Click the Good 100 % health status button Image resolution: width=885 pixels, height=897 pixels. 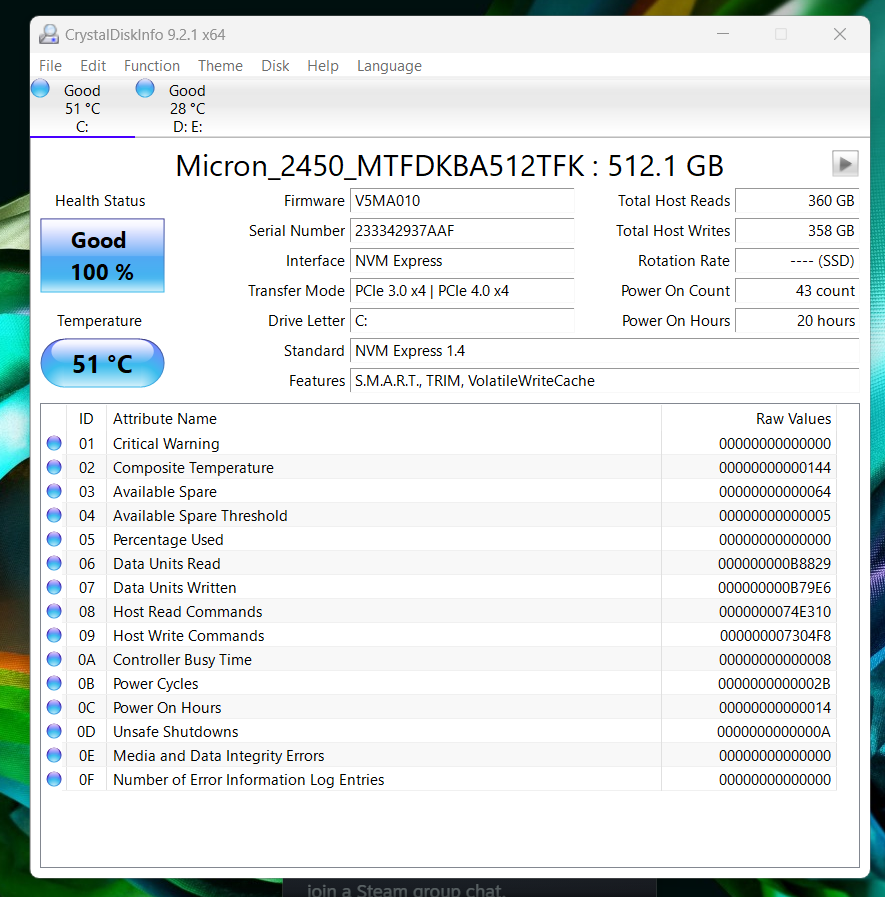point(102,256)
